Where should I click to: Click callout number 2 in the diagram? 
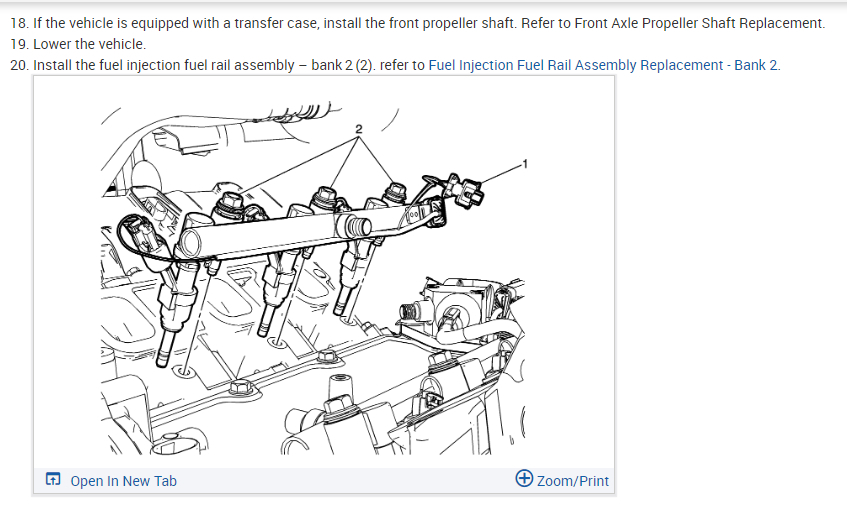point(359,129)
